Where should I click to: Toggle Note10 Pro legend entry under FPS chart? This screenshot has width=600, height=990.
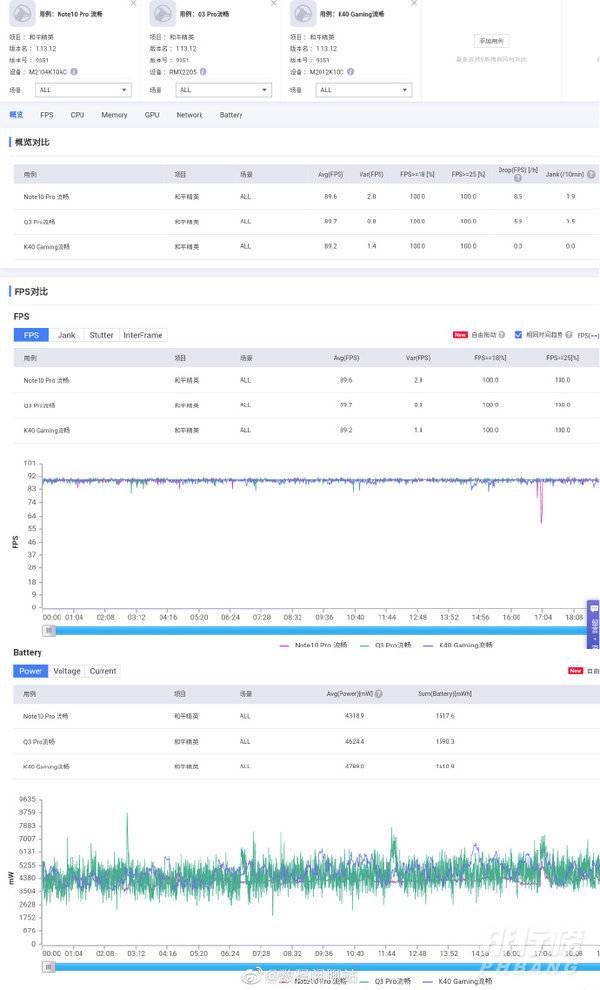(313, 645)
